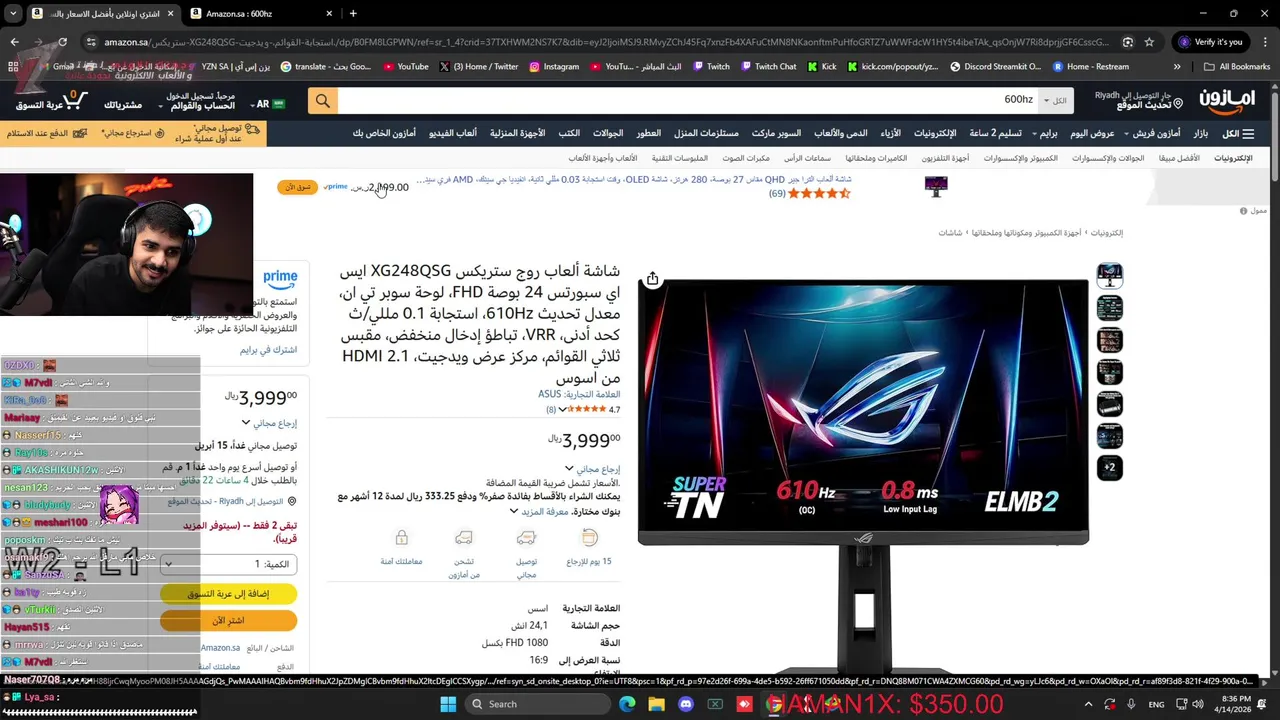1280x720 pixels.
Task: Click the browser Back arrow
Action: click(x=14, y=42)
